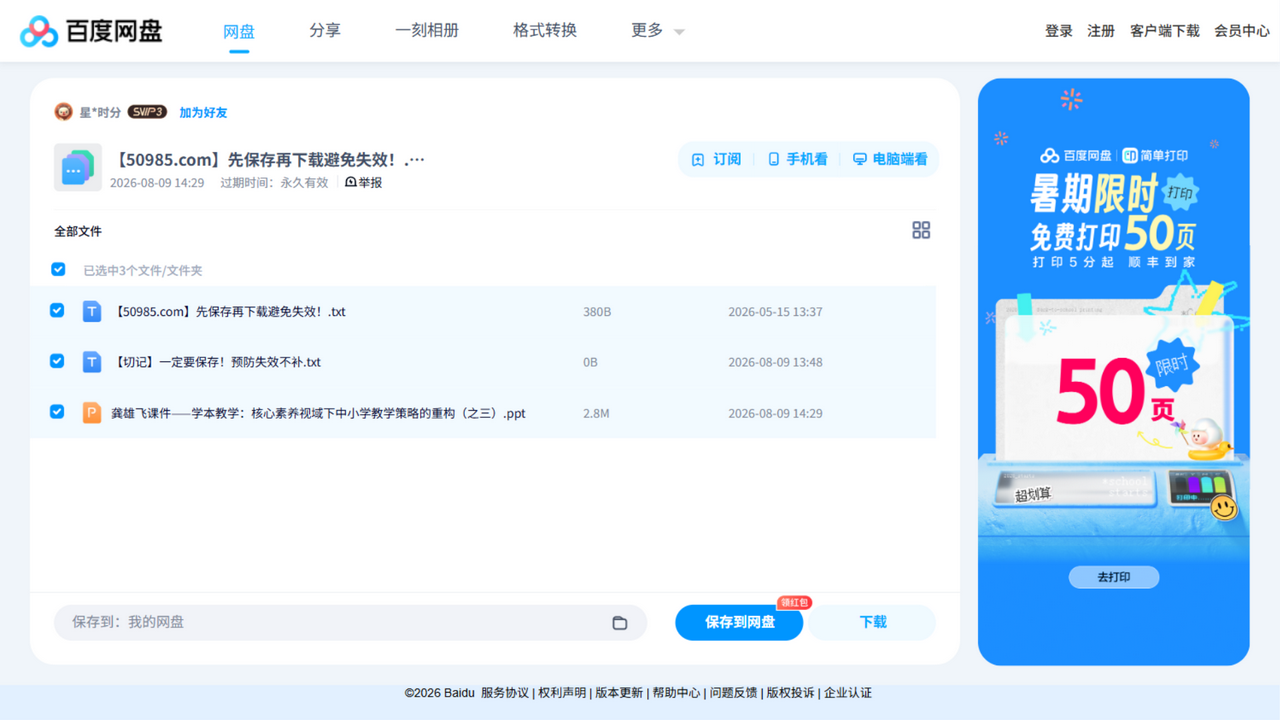Click the 保存到 location field
This screenshot has height=720, width=1280.
point(350,622)
